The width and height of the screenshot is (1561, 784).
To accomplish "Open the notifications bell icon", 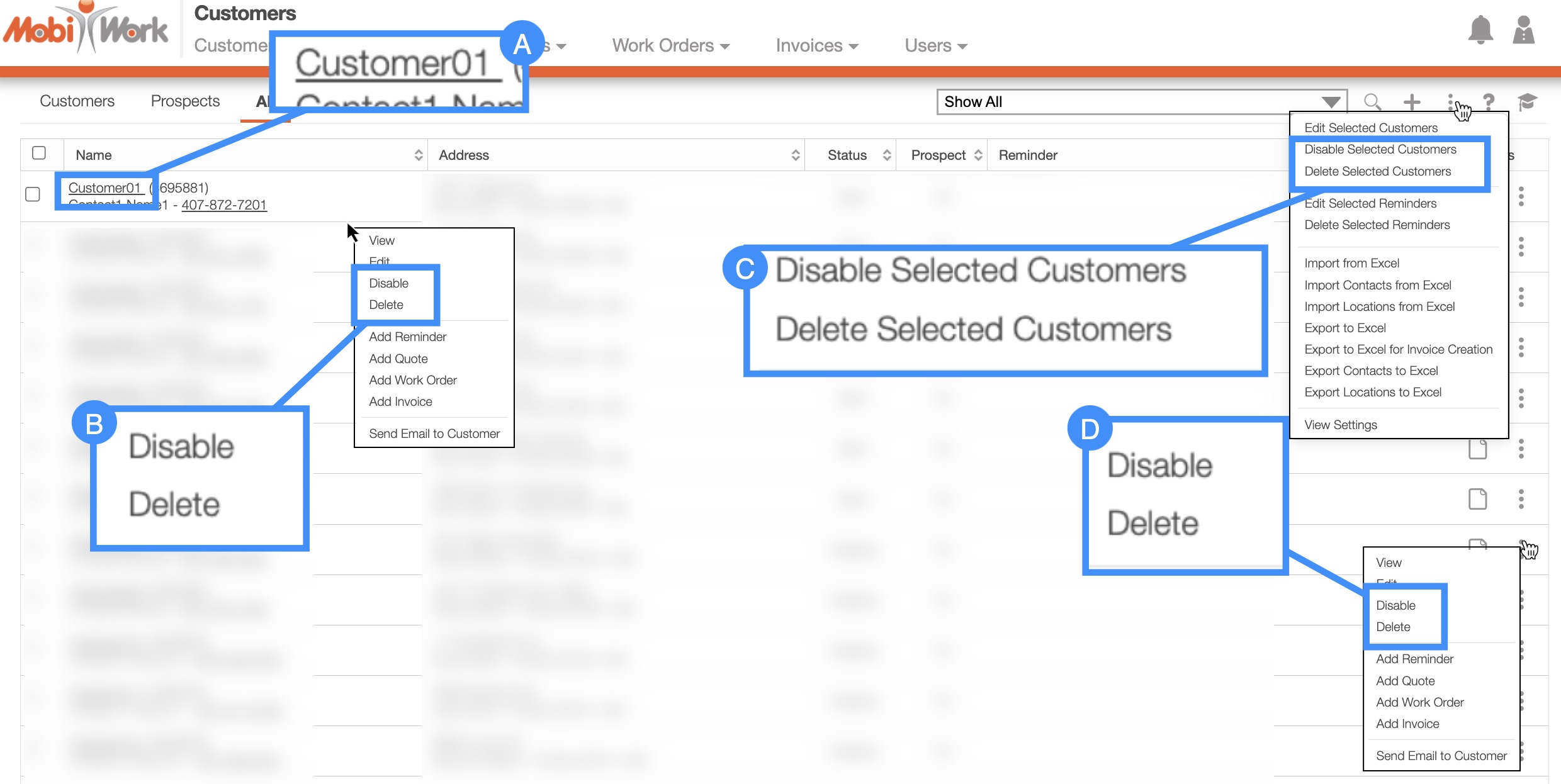I will [1480, 30].
